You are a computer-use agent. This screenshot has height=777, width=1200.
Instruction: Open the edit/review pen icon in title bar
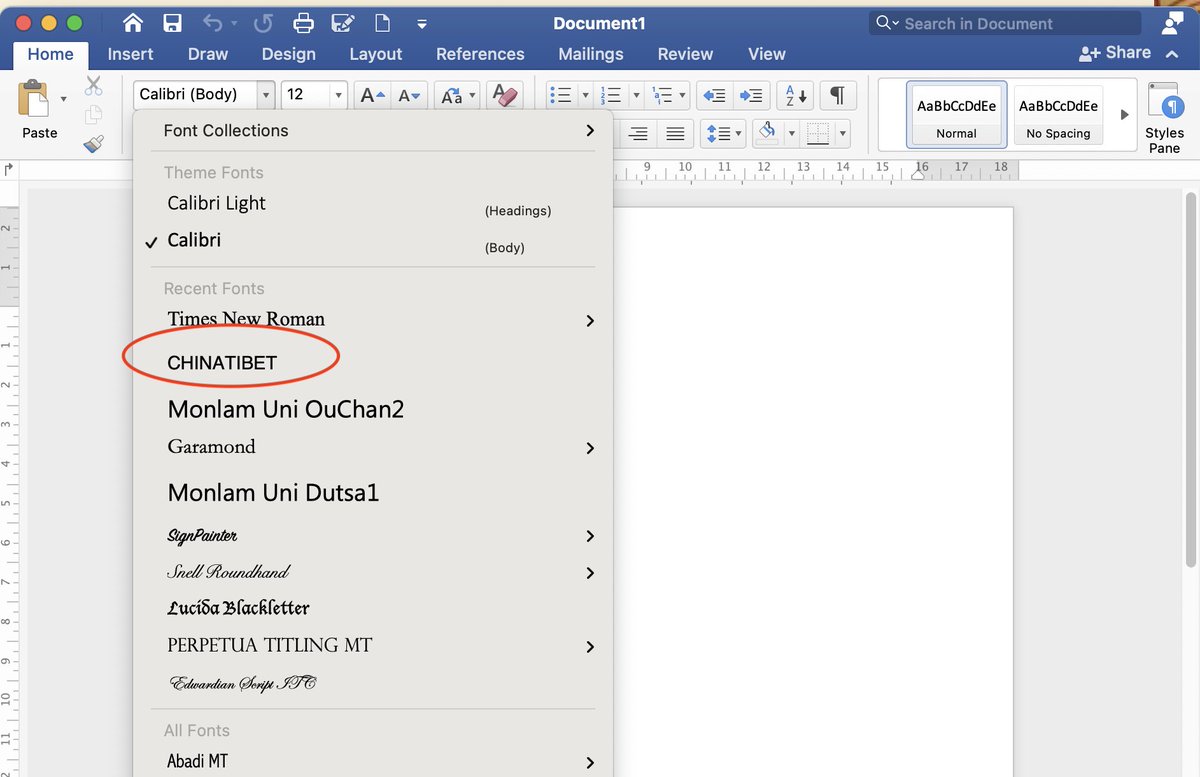coord(343,23)
